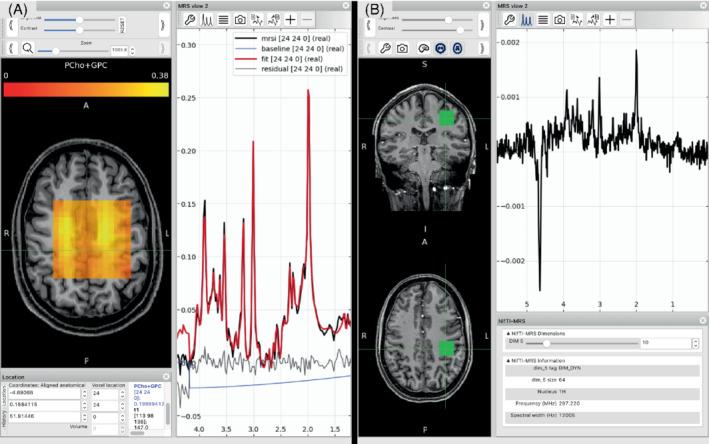Click export data series icon in panel A MRS toolbar
The image size is (709, 444).
click(274, 20)
